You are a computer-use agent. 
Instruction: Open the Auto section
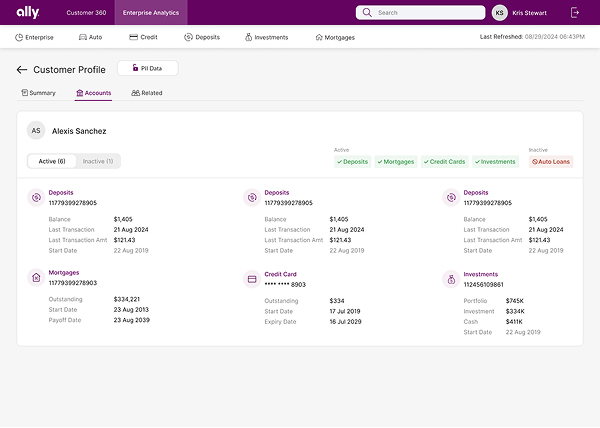91,37
